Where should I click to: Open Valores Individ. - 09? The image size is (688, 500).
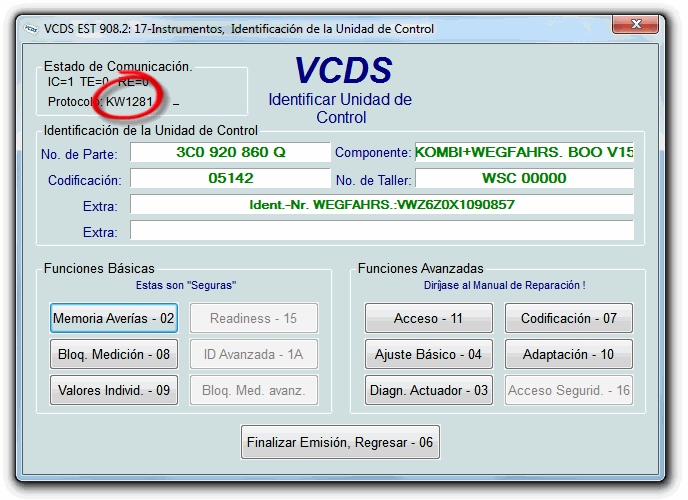pyautogui.click(x=114, y=390)
